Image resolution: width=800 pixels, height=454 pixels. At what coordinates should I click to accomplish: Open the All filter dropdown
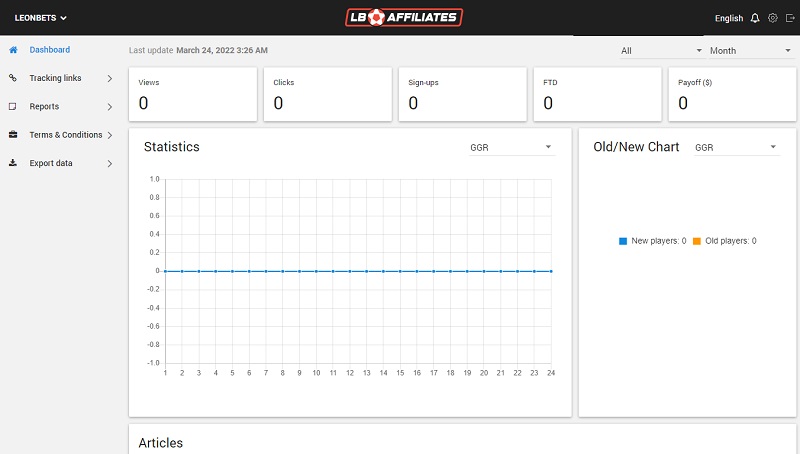click(661, 51)
